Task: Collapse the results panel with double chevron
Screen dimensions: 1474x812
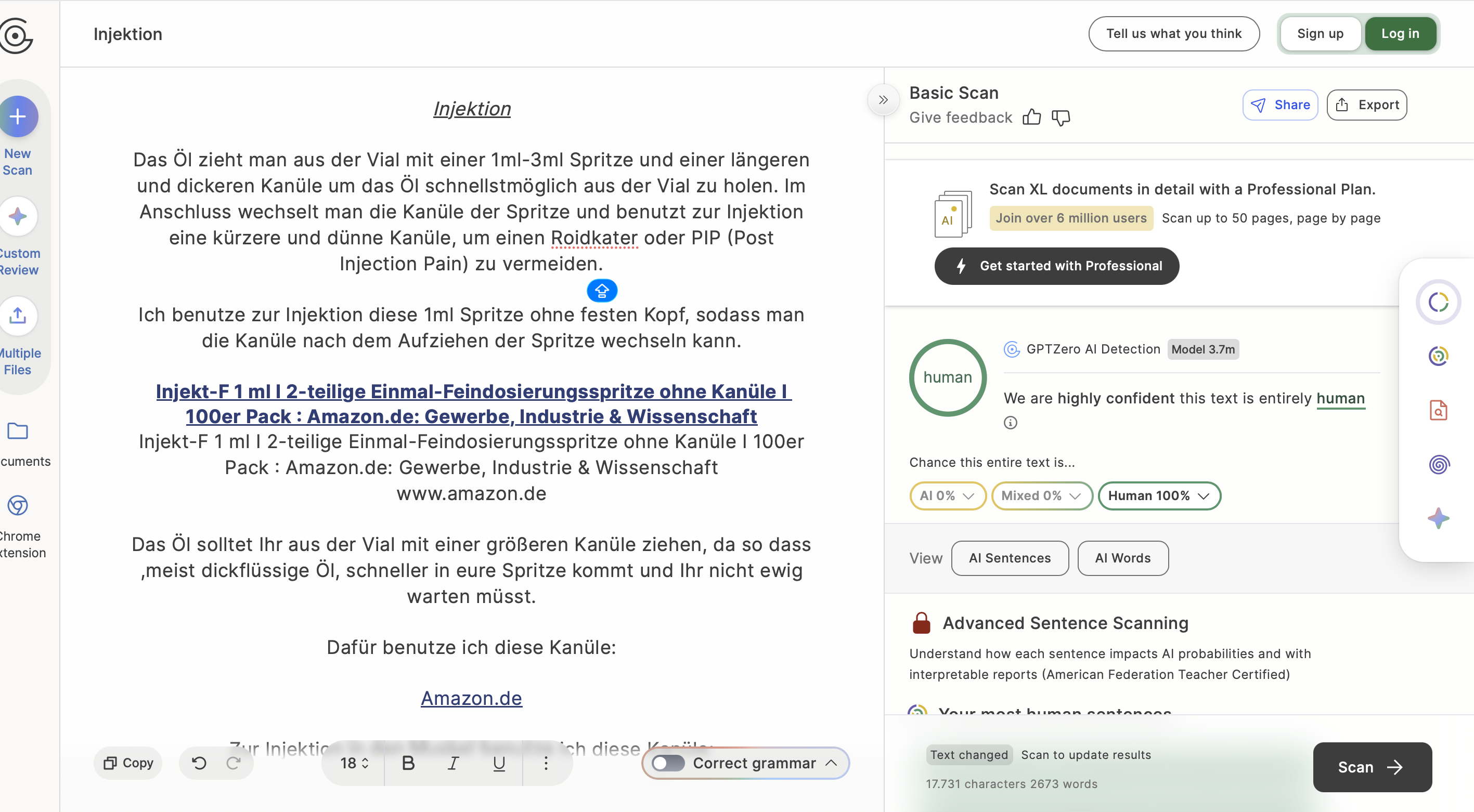Action: point(884,99)
